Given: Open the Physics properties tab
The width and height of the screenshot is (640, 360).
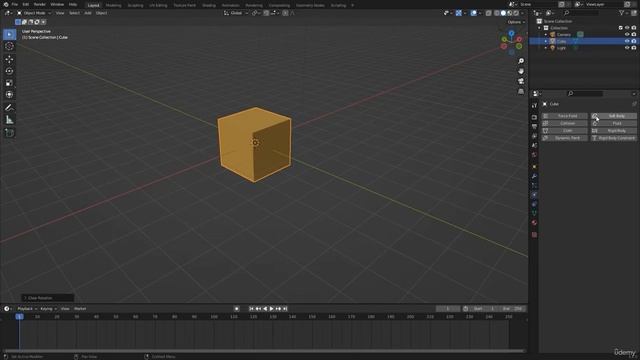Looking at the screenshot, I should tap(534, 195).
